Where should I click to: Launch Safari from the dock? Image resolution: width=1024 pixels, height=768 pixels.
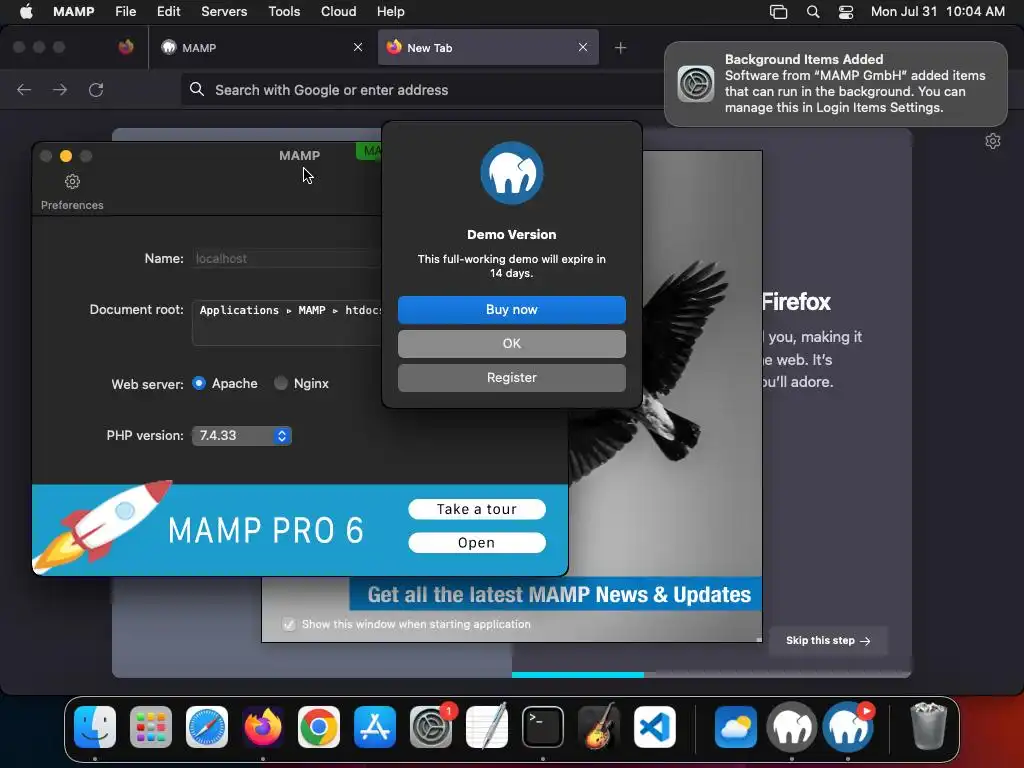point(207,727)
